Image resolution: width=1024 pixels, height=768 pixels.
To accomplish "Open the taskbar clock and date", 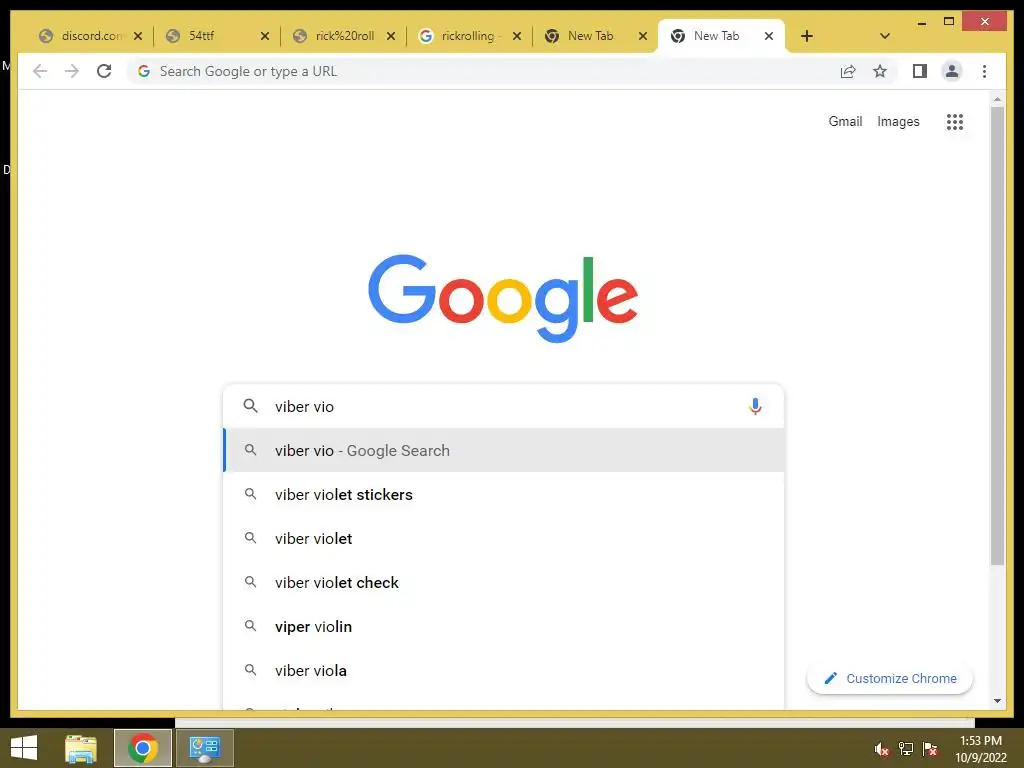I will 981,749.
